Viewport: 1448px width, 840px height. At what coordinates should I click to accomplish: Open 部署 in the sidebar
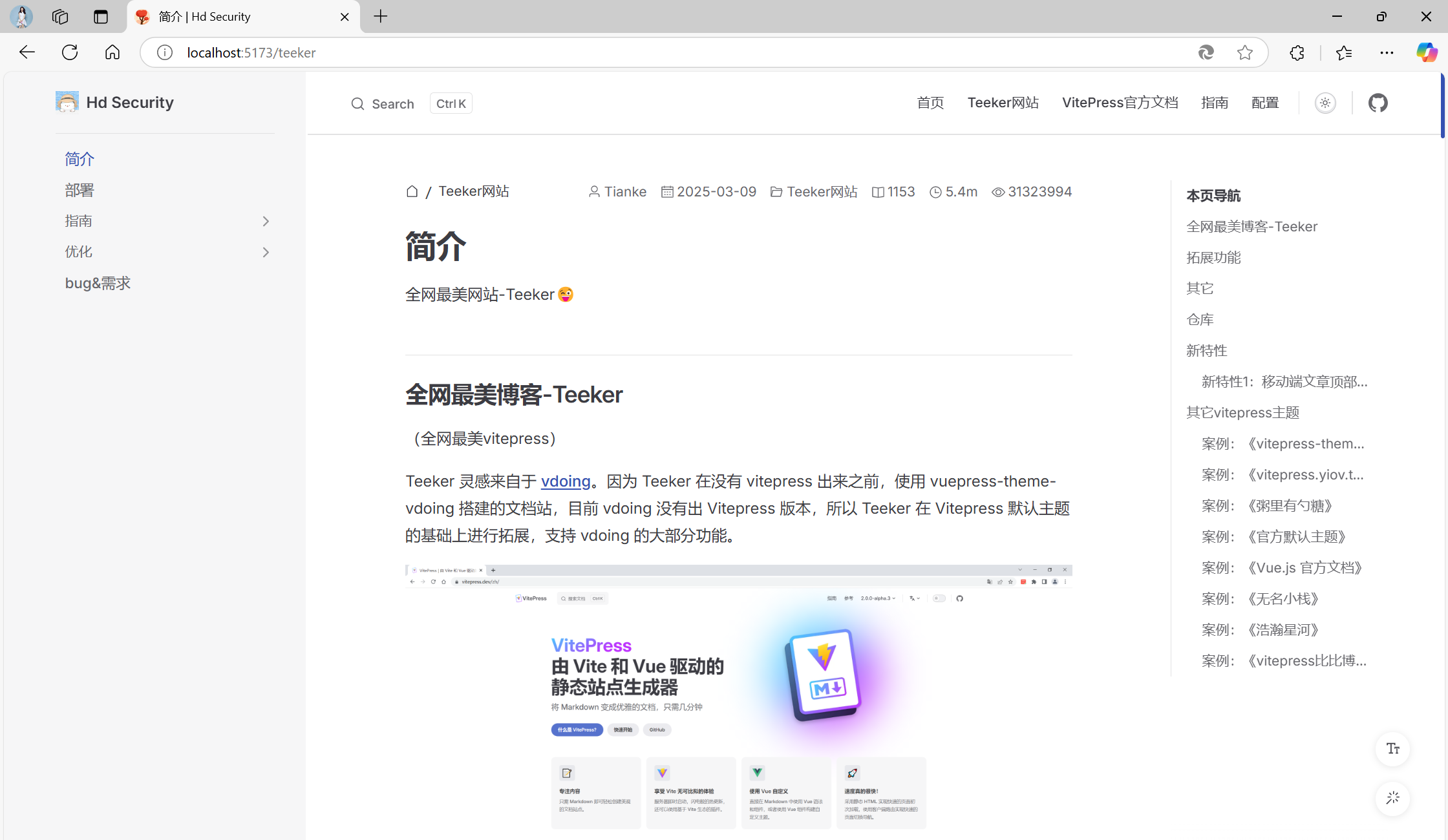click(80, 190)
